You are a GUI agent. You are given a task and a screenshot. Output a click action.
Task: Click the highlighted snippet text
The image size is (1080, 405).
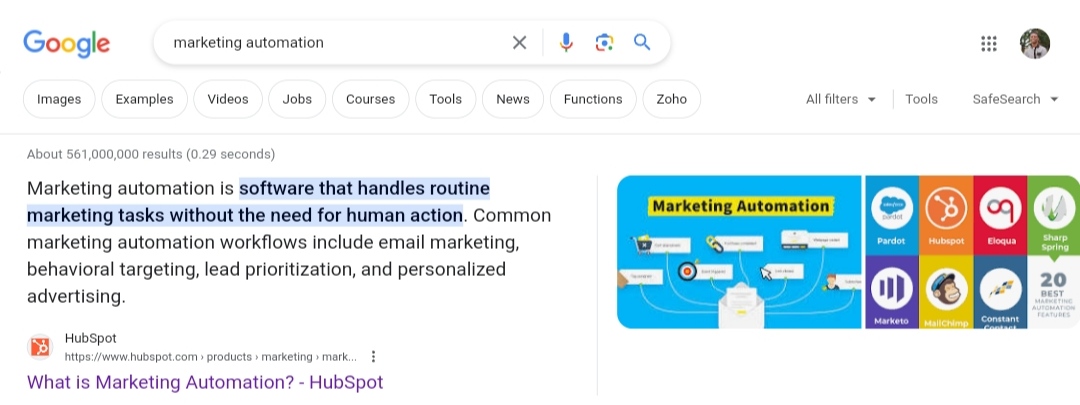tap(258, 202)
